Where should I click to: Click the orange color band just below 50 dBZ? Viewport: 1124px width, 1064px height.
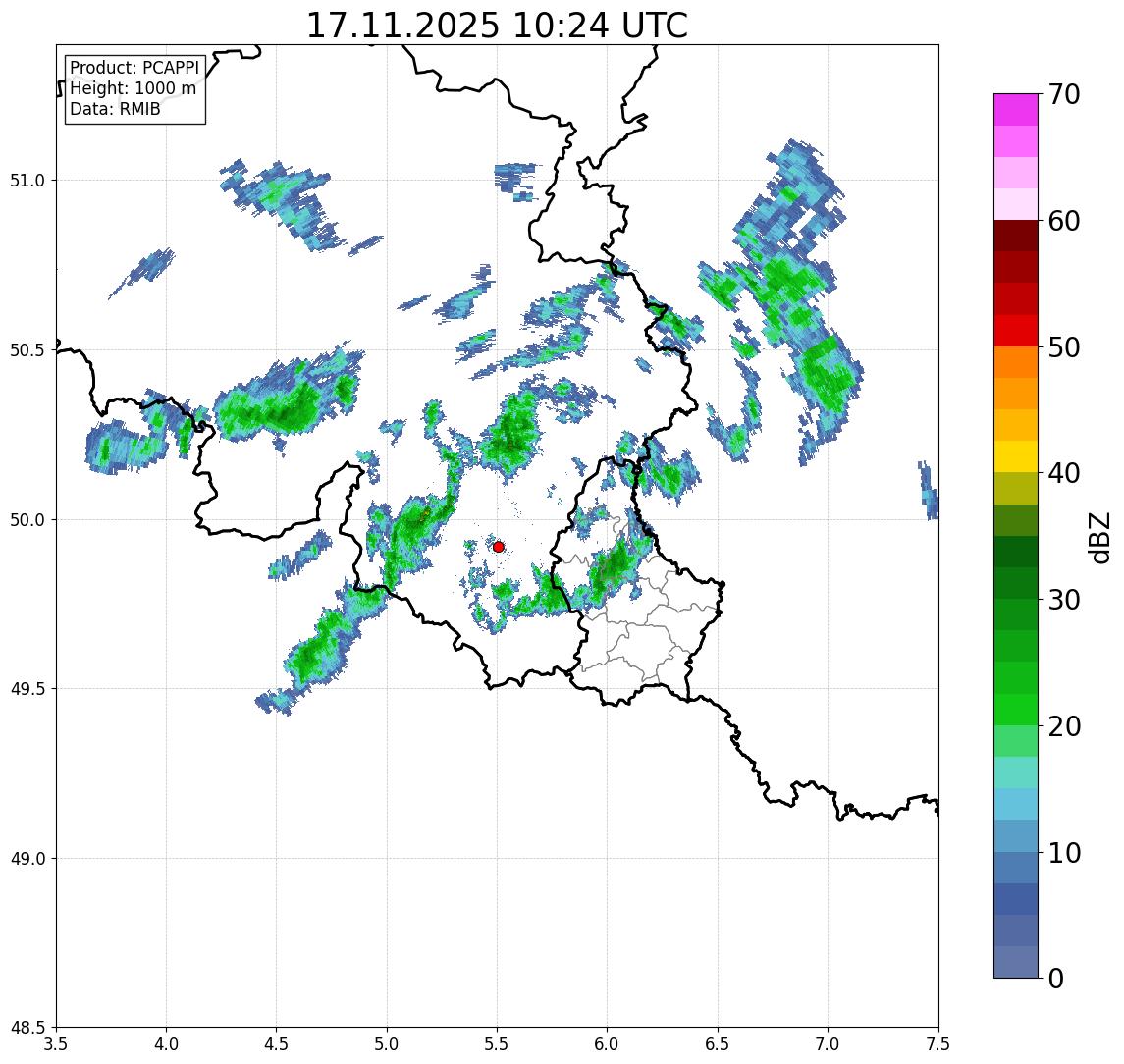(1016, 363)
